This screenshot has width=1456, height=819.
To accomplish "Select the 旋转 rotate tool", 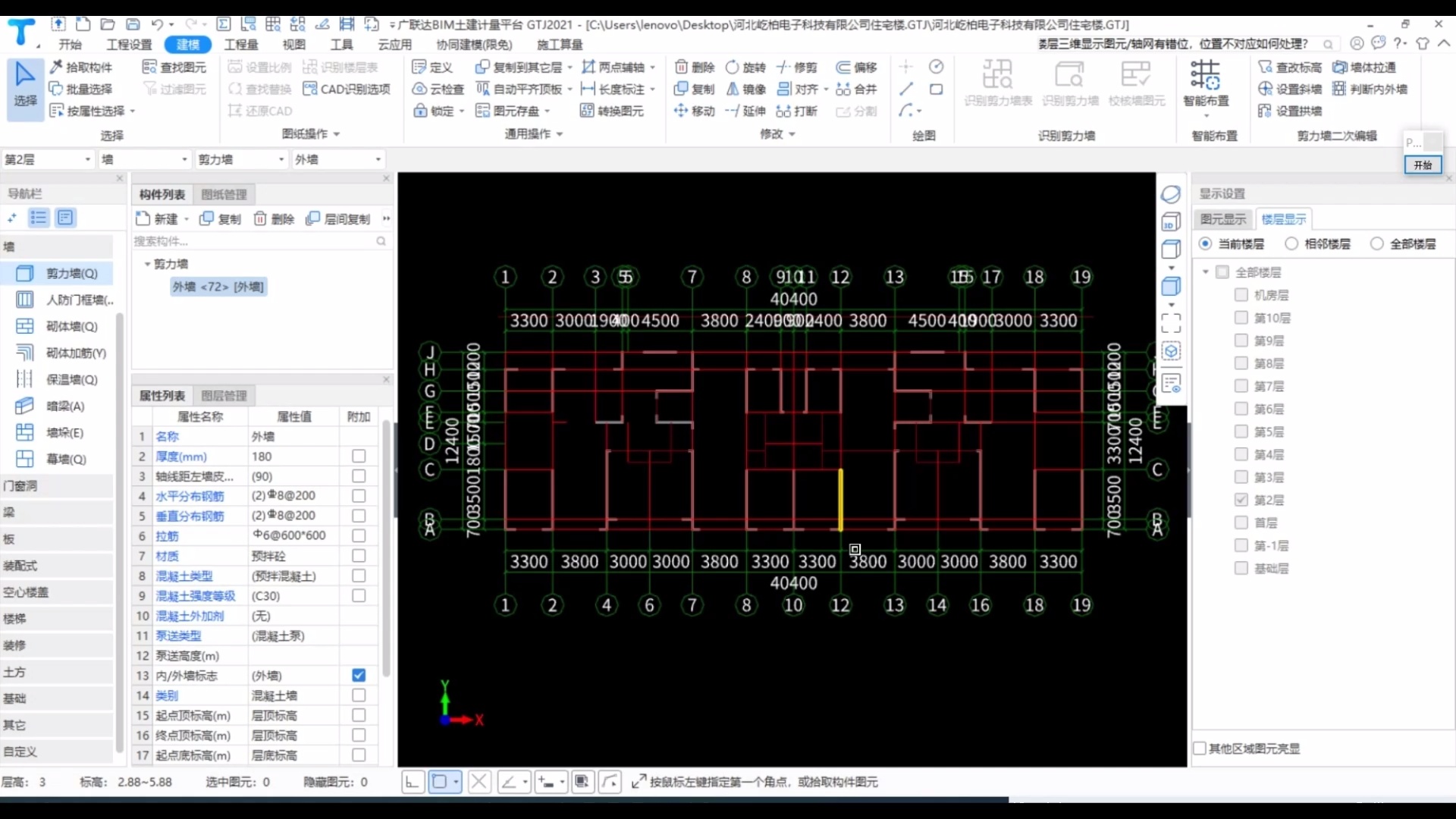I will 746,67.
